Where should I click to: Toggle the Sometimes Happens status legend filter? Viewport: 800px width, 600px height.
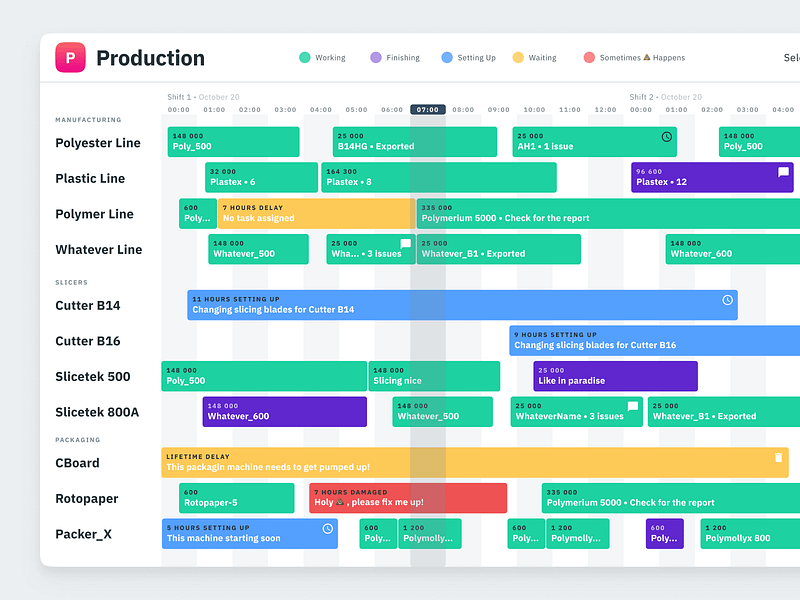(634, 58)
